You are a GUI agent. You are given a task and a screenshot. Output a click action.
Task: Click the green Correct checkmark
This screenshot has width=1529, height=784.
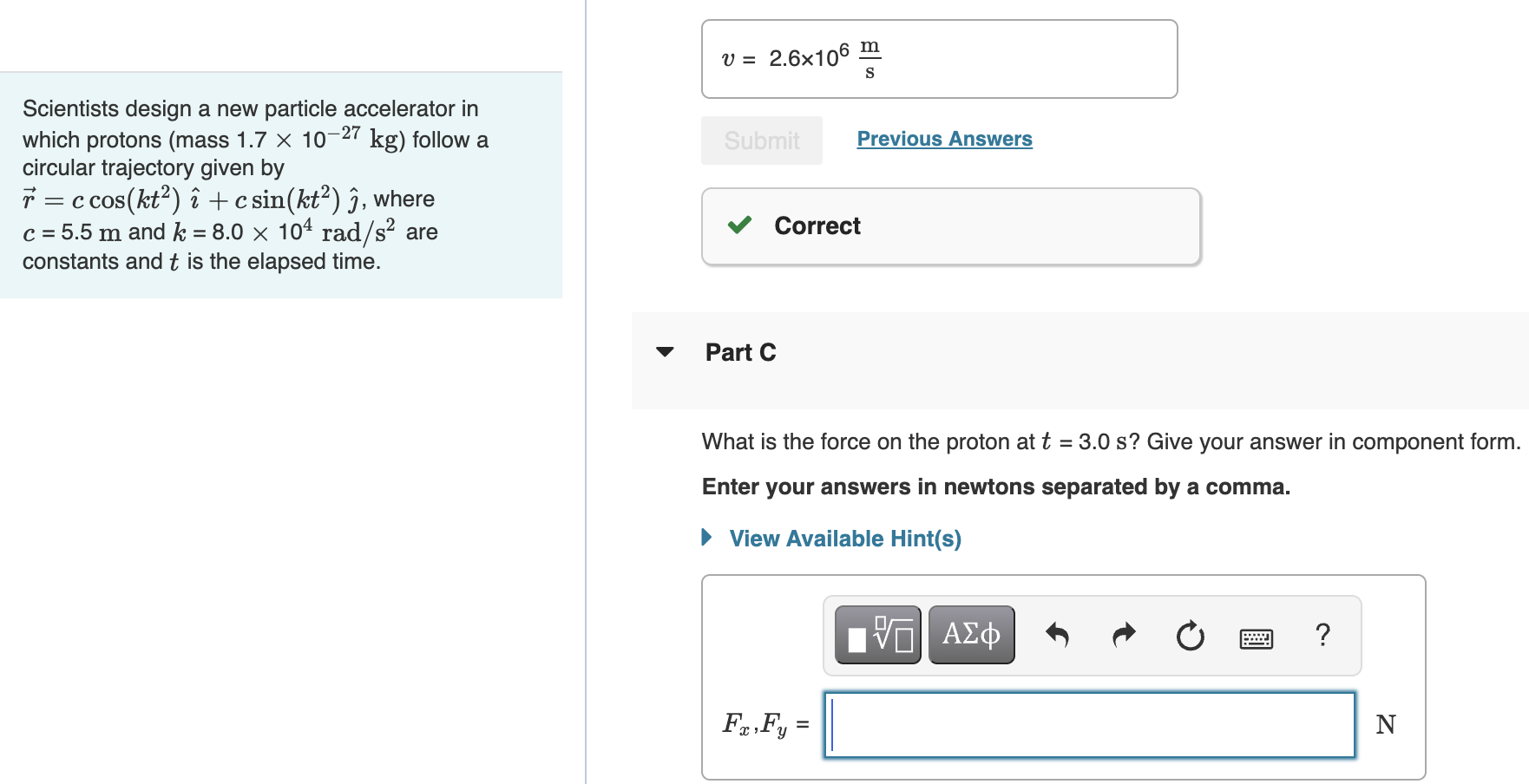click(739, 225)
